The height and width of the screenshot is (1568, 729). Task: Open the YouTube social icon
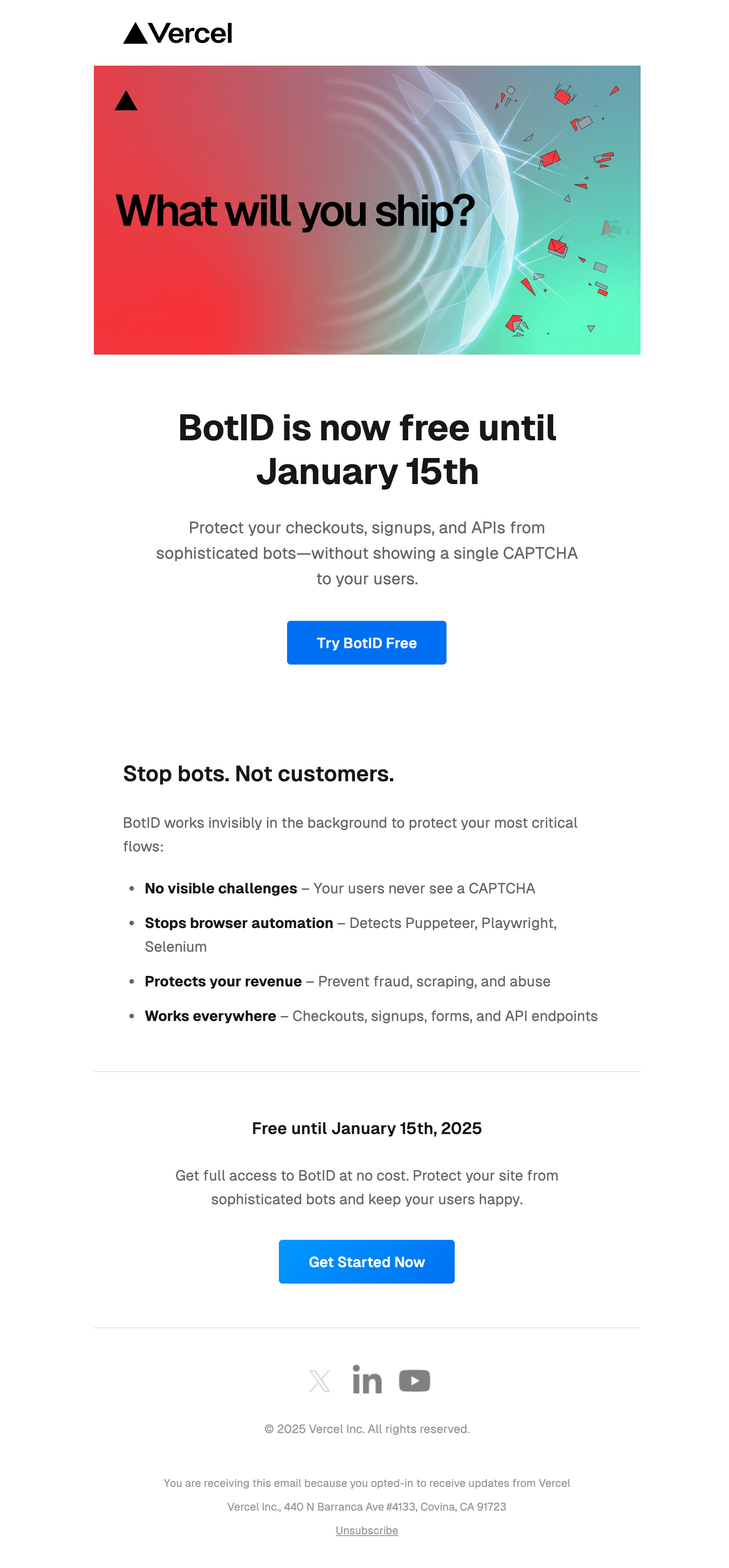[415, 1381]
